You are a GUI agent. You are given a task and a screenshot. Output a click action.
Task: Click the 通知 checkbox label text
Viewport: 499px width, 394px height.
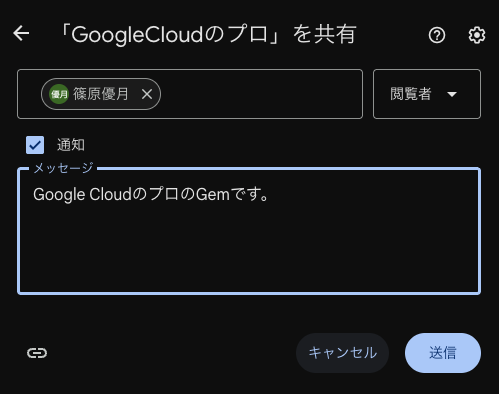click(x=71, y=145)
